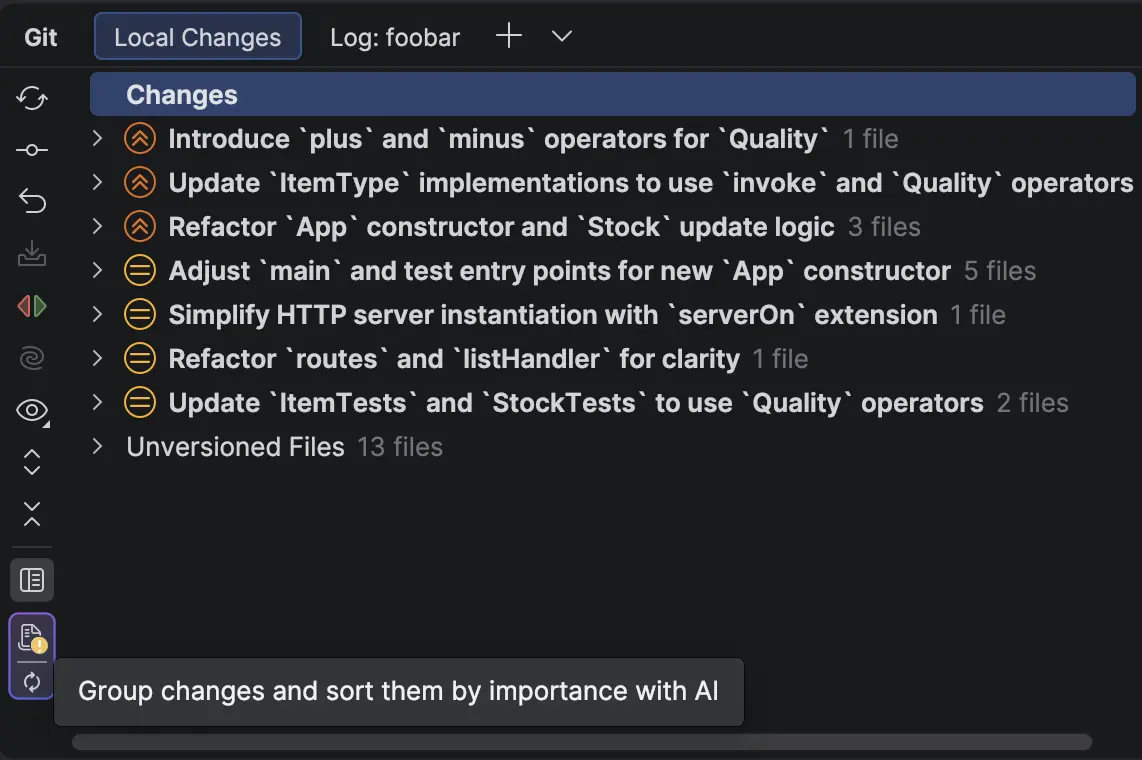Toggle the preview diff panel icon
This screenshot has width=1142, height=760.
pyautogui.click(x=32, y=580)
